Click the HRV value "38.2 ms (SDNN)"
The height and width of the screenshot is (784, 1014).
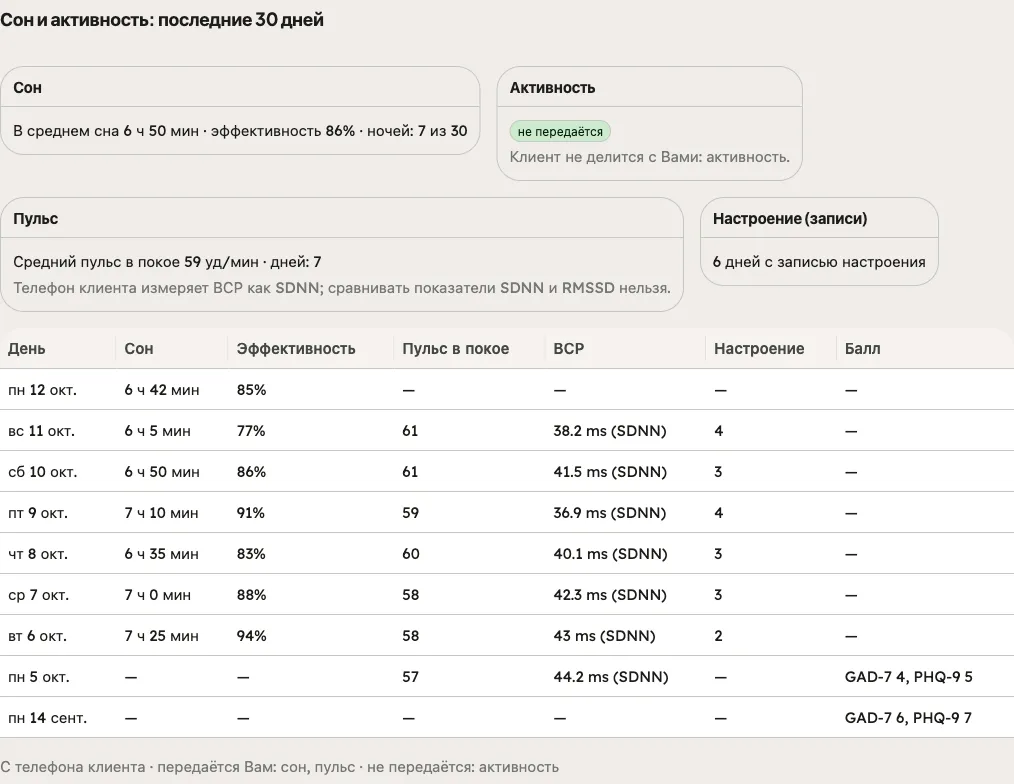610,431
